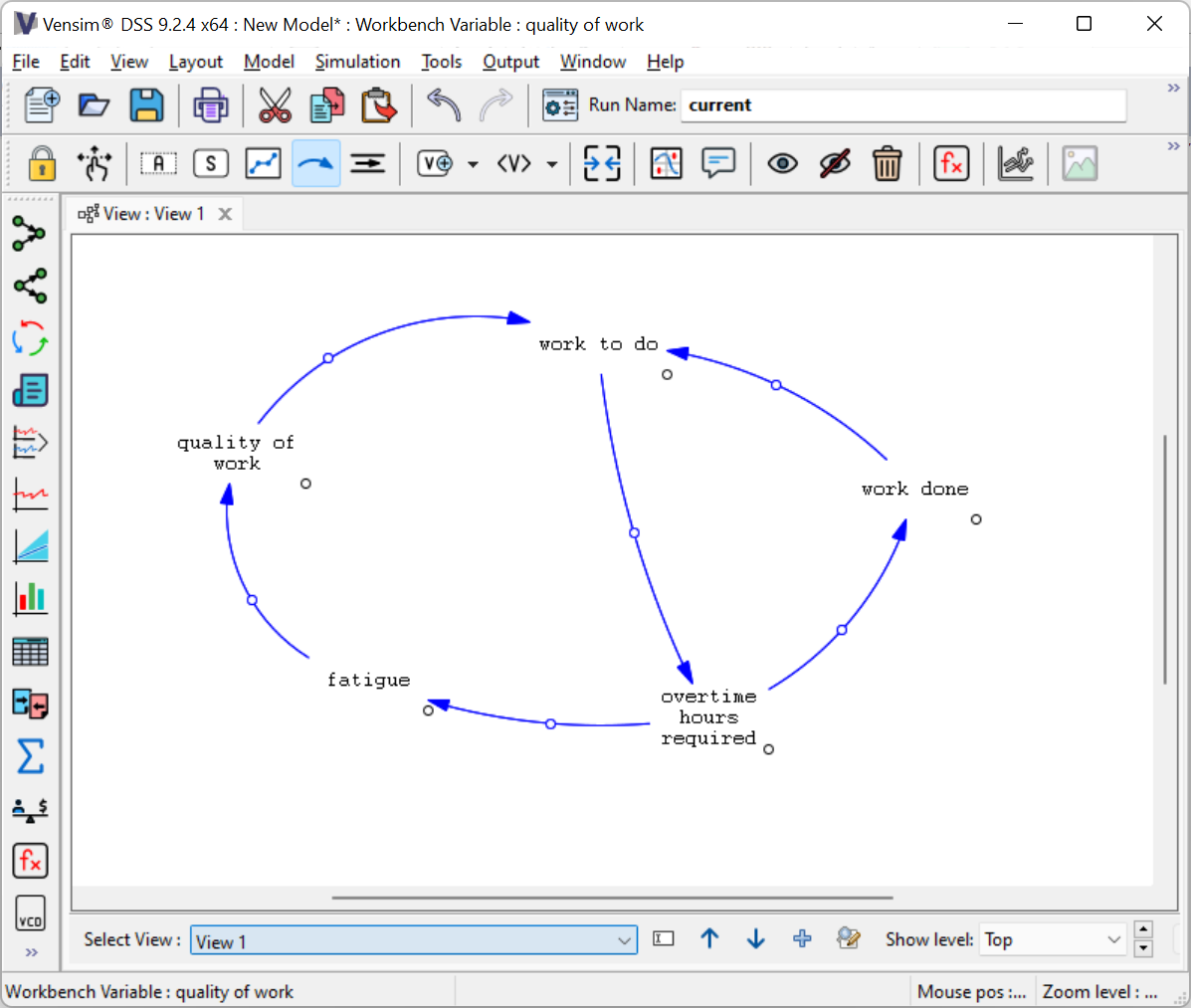
Task: Click the add new view plus button
Action: click(x=802, y=938)
